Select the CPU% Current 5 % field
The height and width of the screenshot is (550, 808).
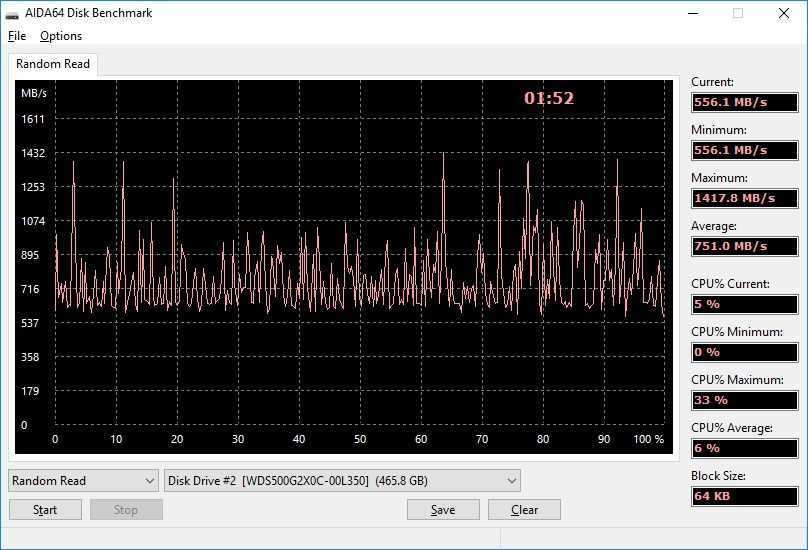point(744,304)
